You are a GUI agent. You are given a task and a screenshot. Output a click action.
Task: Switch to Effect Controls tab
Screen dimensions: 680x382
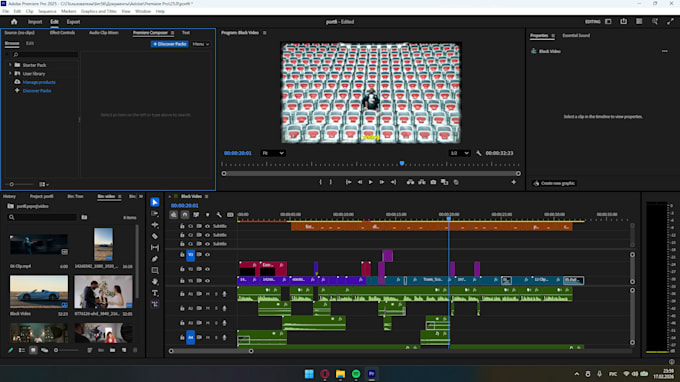tap(62, 33)
